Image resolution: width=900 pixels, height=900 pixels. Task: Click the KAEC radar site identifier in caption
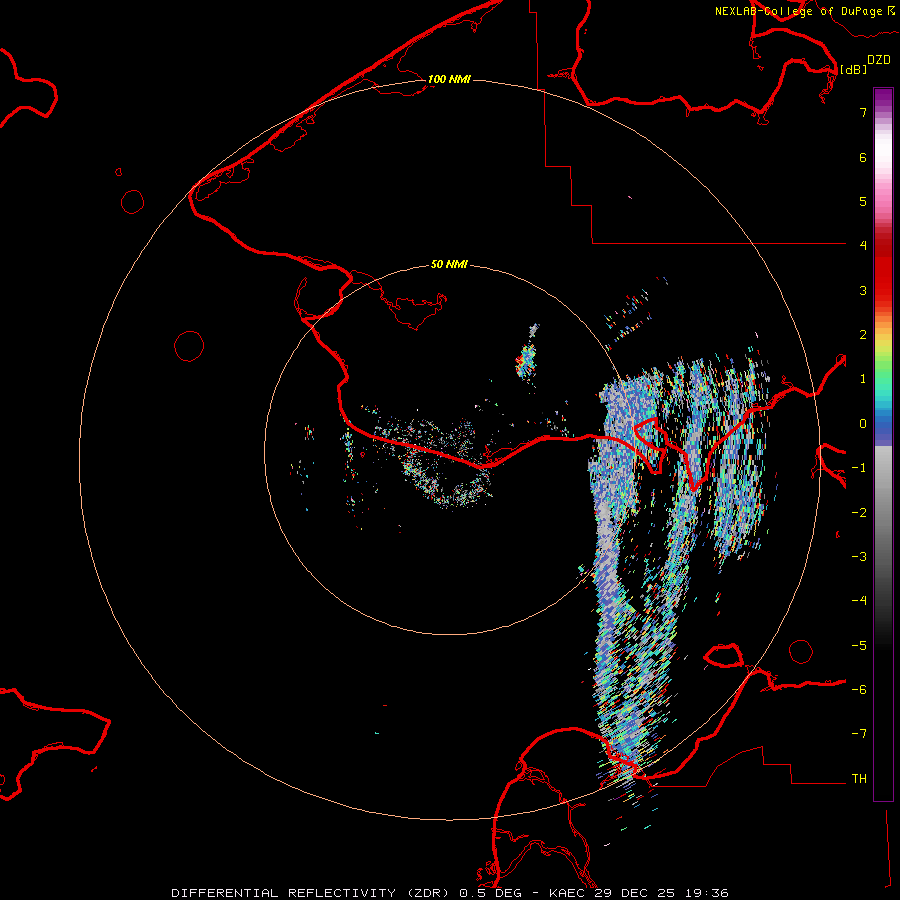pos(569,893)
